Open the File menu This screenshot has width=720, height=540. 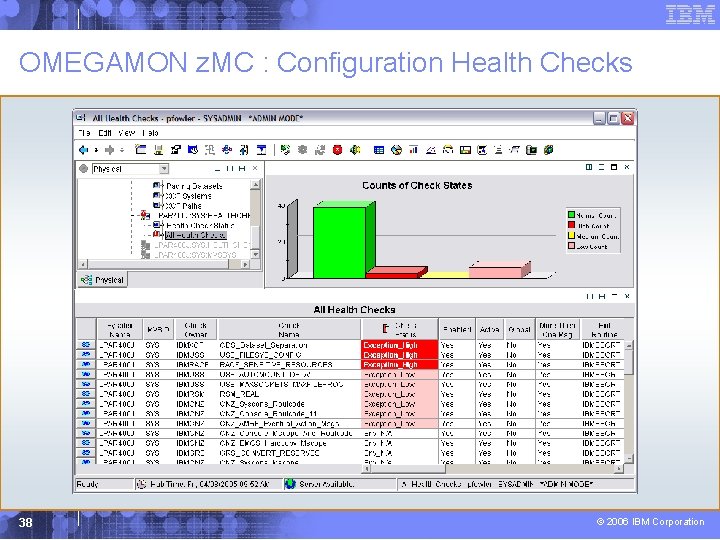point(84,133)
